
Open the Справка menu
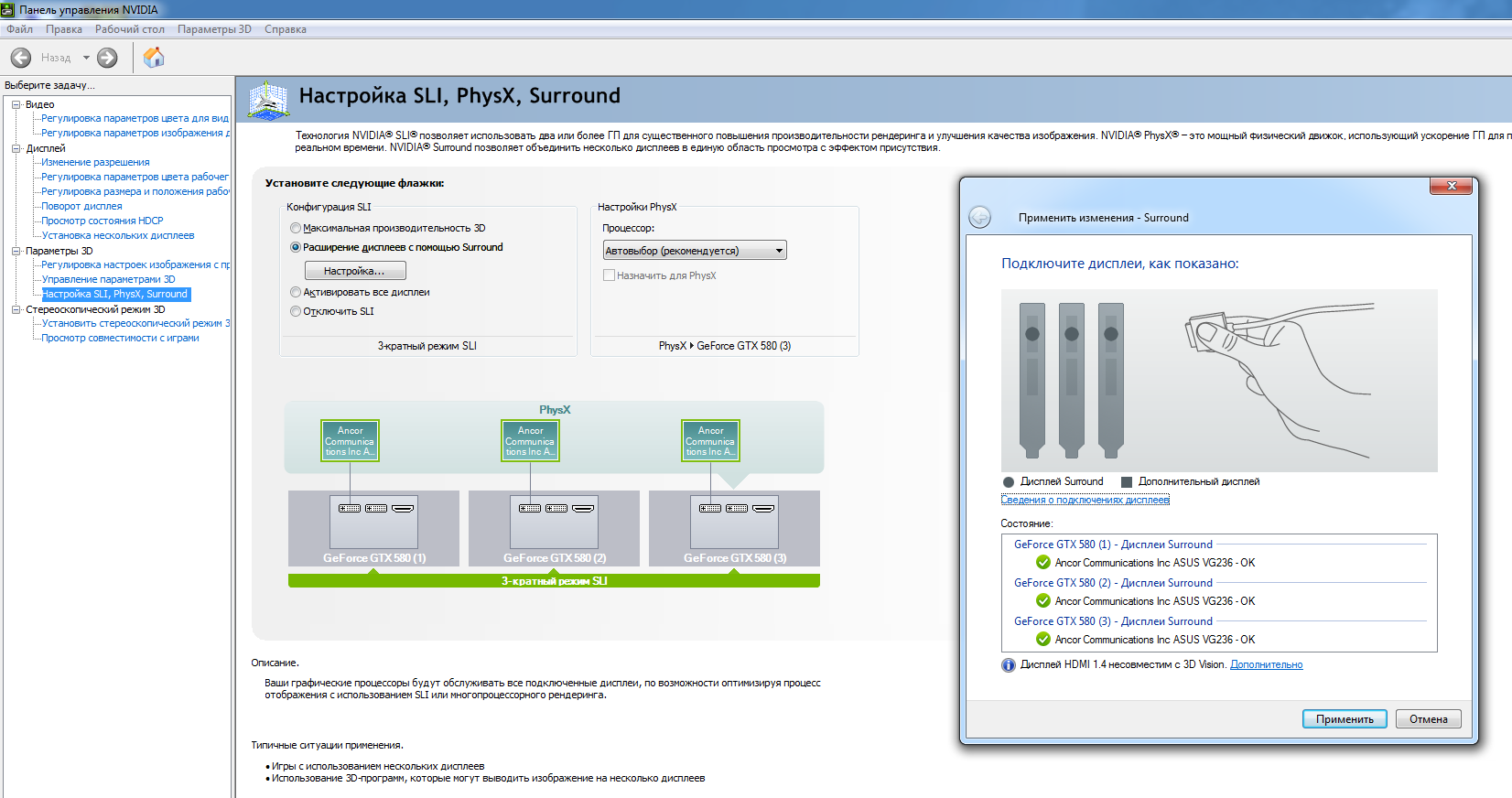coord(285,29)
